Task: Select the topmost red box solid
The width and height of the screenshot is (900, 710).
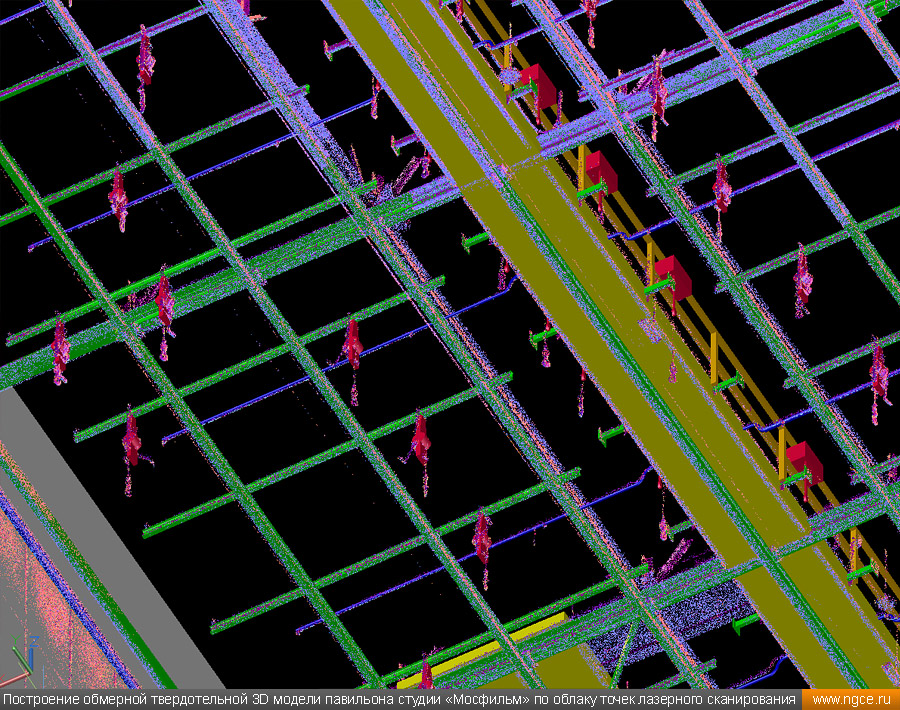Action: pyautogui.click(x=535, y=87)
